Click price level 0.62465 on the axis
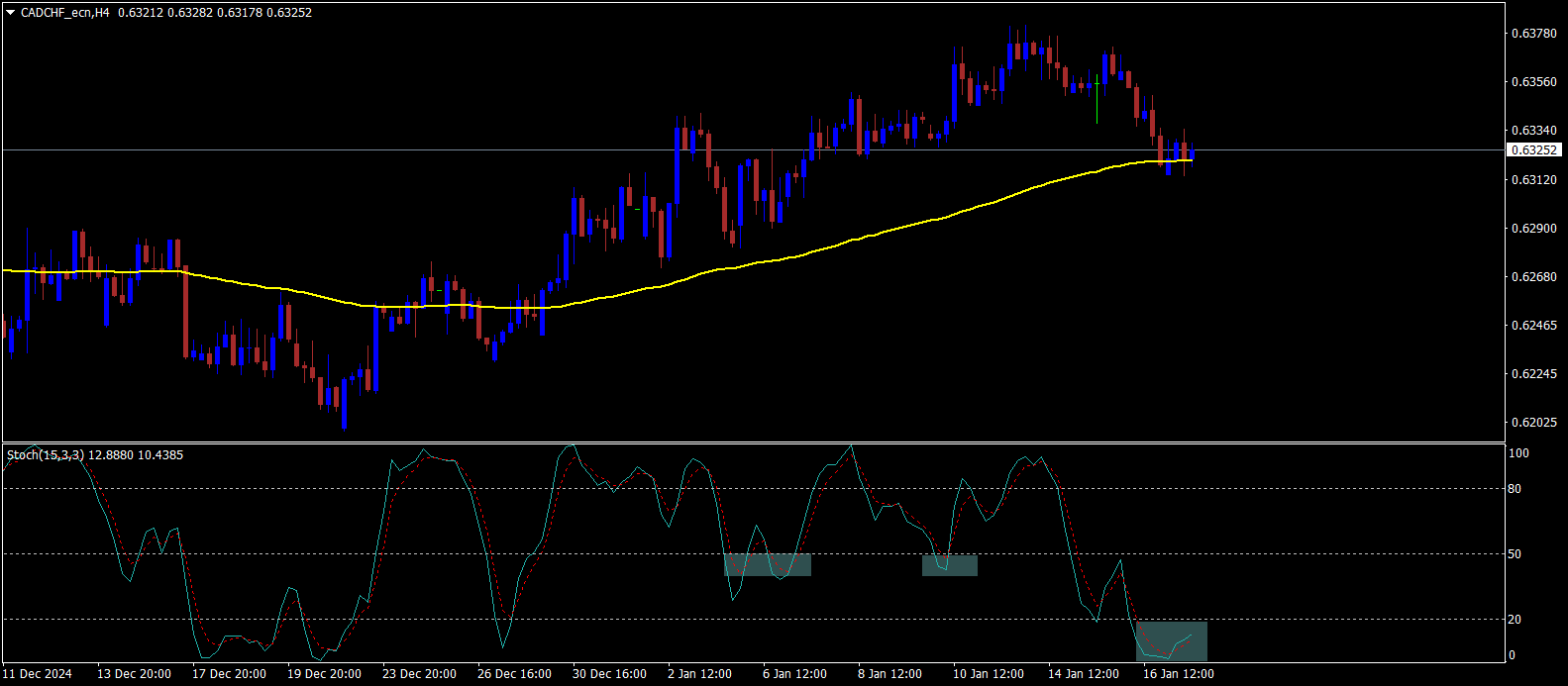This screenshot has height=686, width=1568. [1532, 326]
